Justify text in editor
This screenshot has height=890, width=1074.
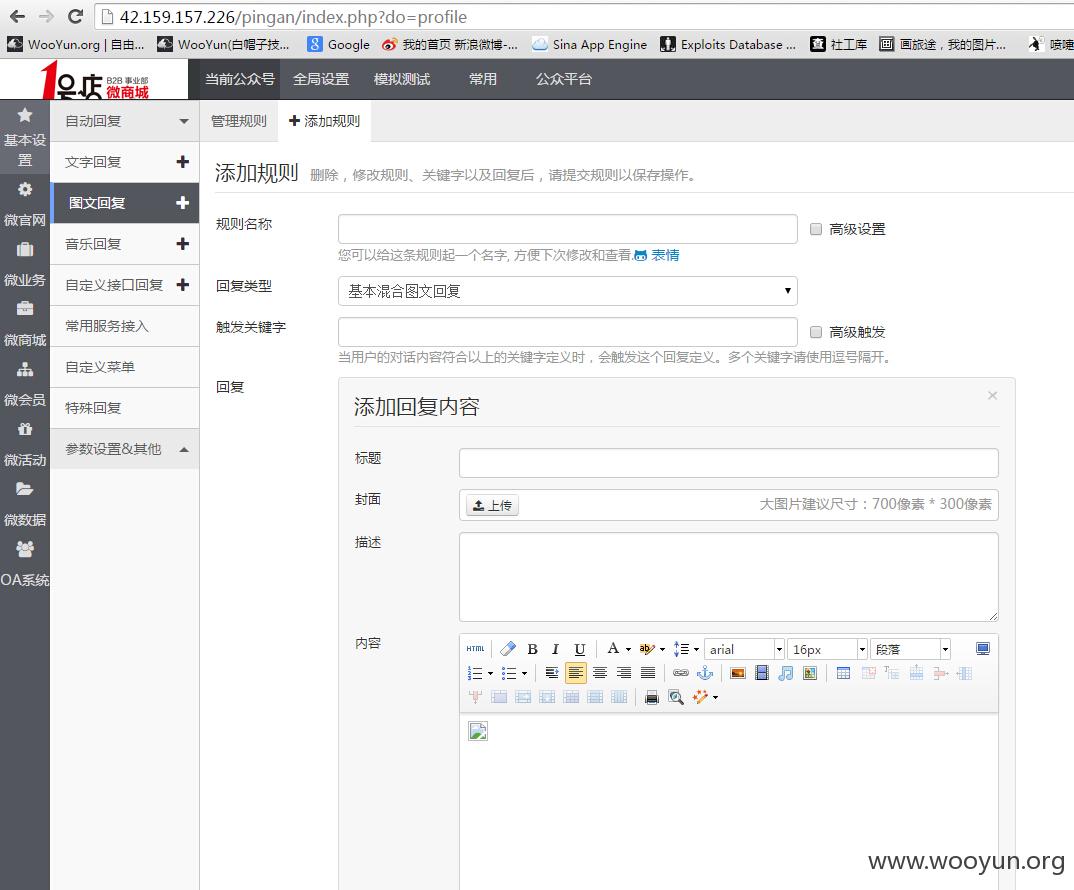(x=648, y=673)
